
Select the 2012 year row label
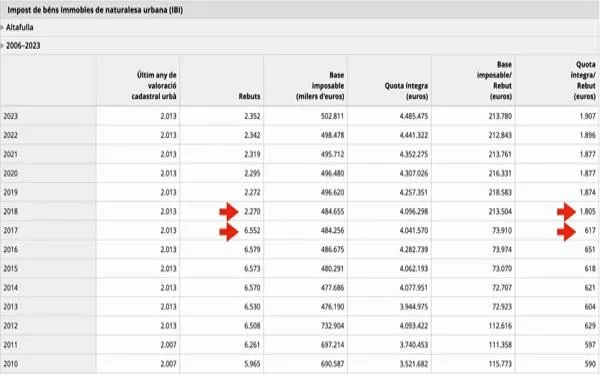[x=11, y=326]
